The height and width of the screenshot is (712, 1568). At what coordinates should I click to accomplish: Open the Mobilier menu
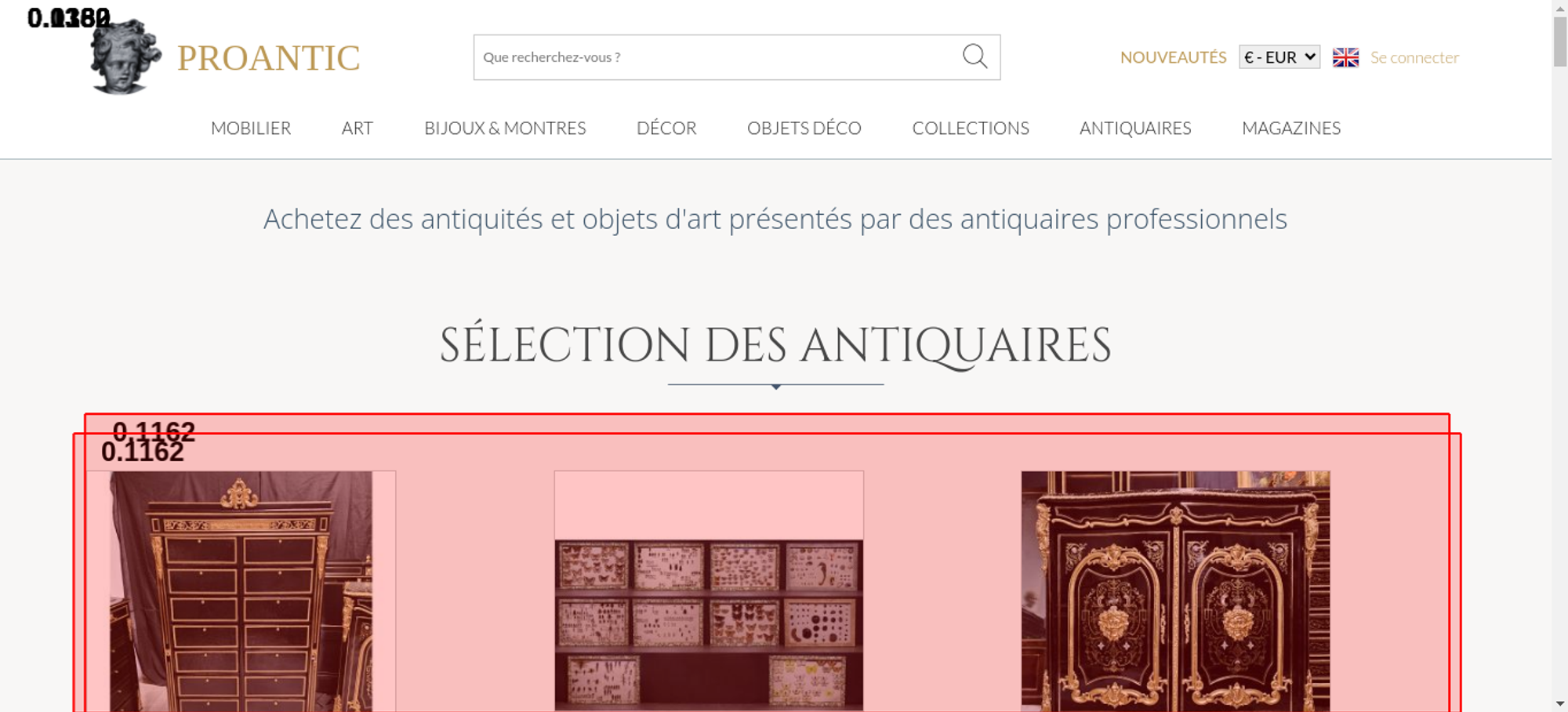(x=251, y=128)
